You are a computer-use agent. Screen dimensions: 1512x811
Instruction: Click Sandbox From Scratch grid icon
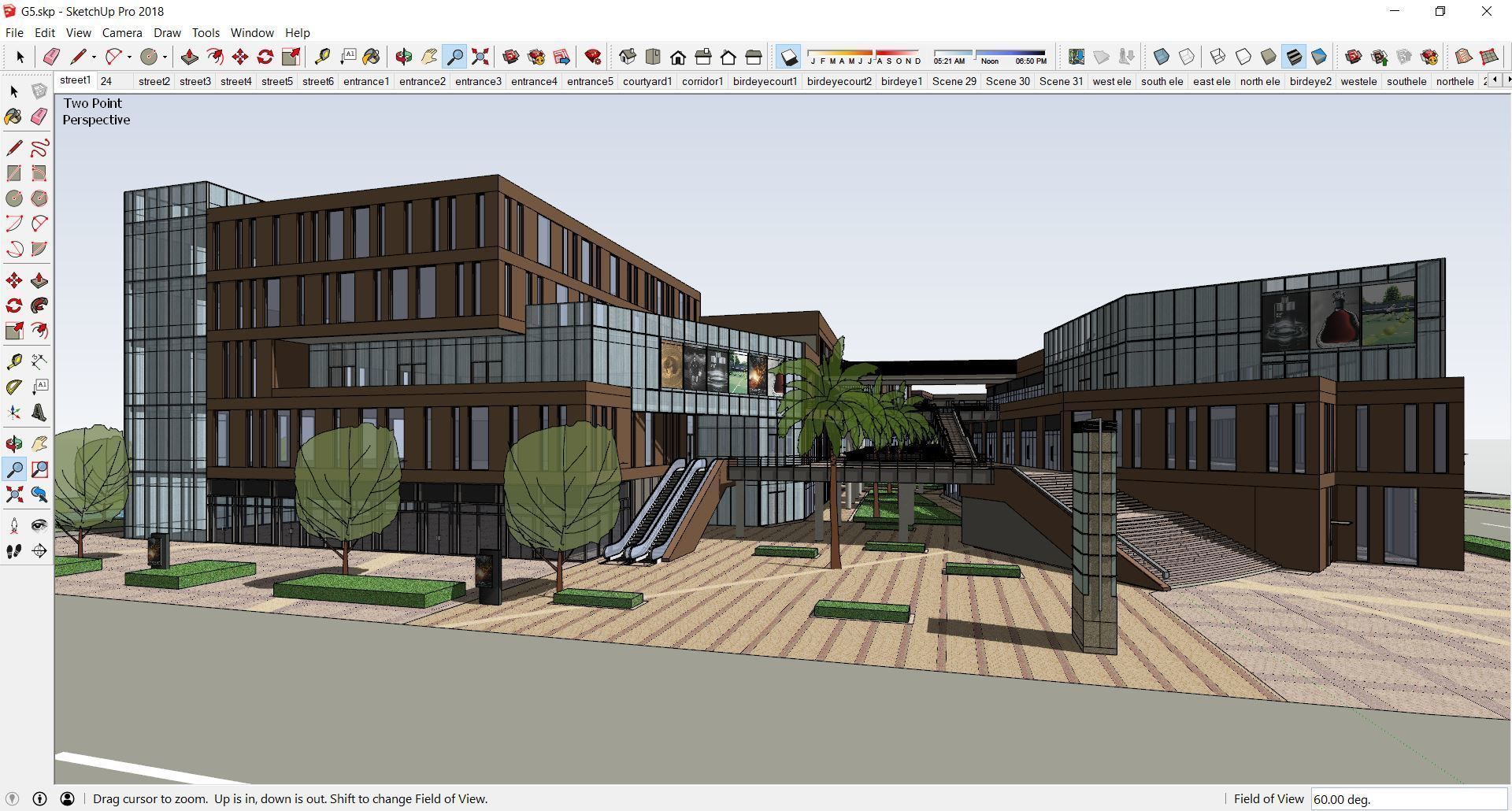click(1488, 57)
